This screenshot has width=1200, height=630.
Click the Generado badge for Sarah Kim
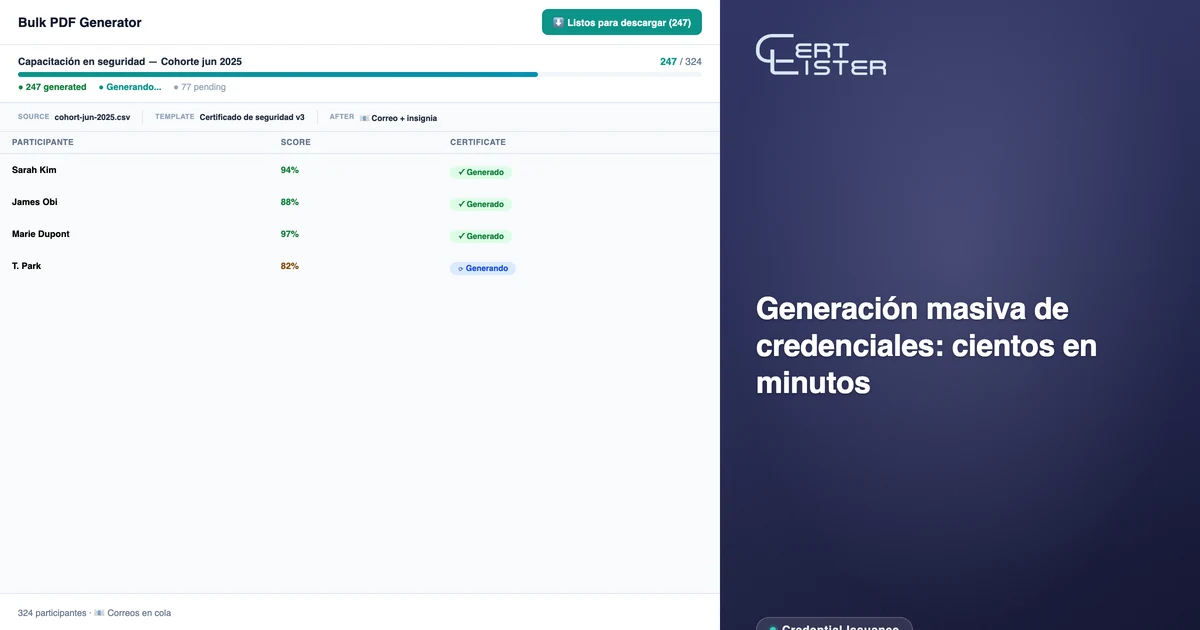coord(481,172)
